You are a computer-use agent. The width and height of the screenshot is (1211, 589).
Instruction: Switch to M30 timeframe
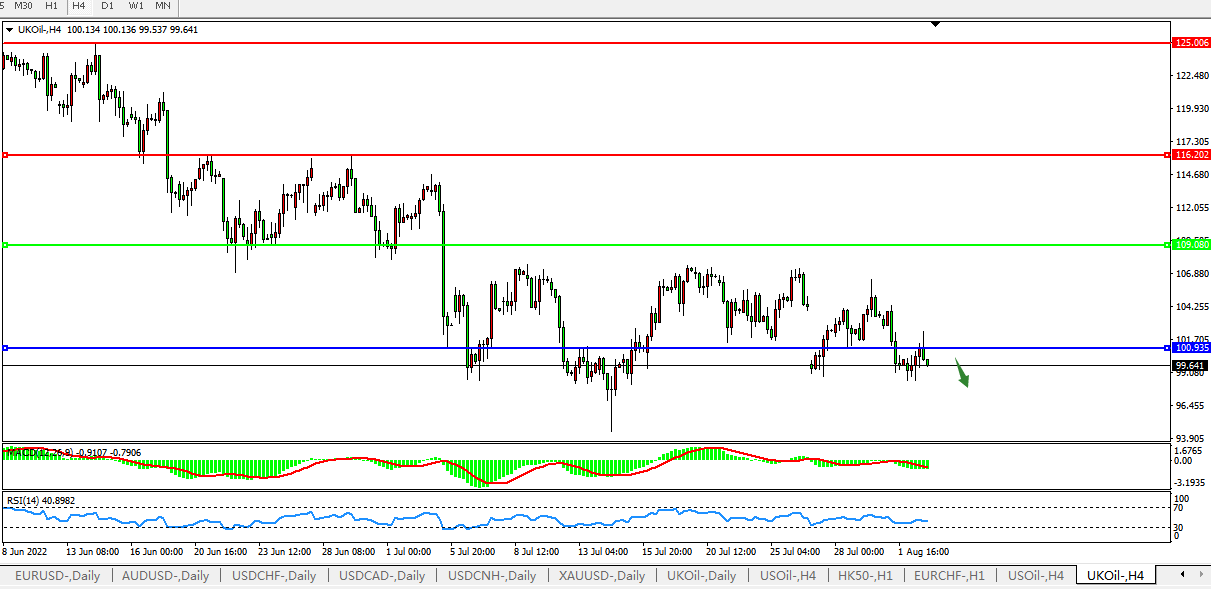[x=23, y=6]
